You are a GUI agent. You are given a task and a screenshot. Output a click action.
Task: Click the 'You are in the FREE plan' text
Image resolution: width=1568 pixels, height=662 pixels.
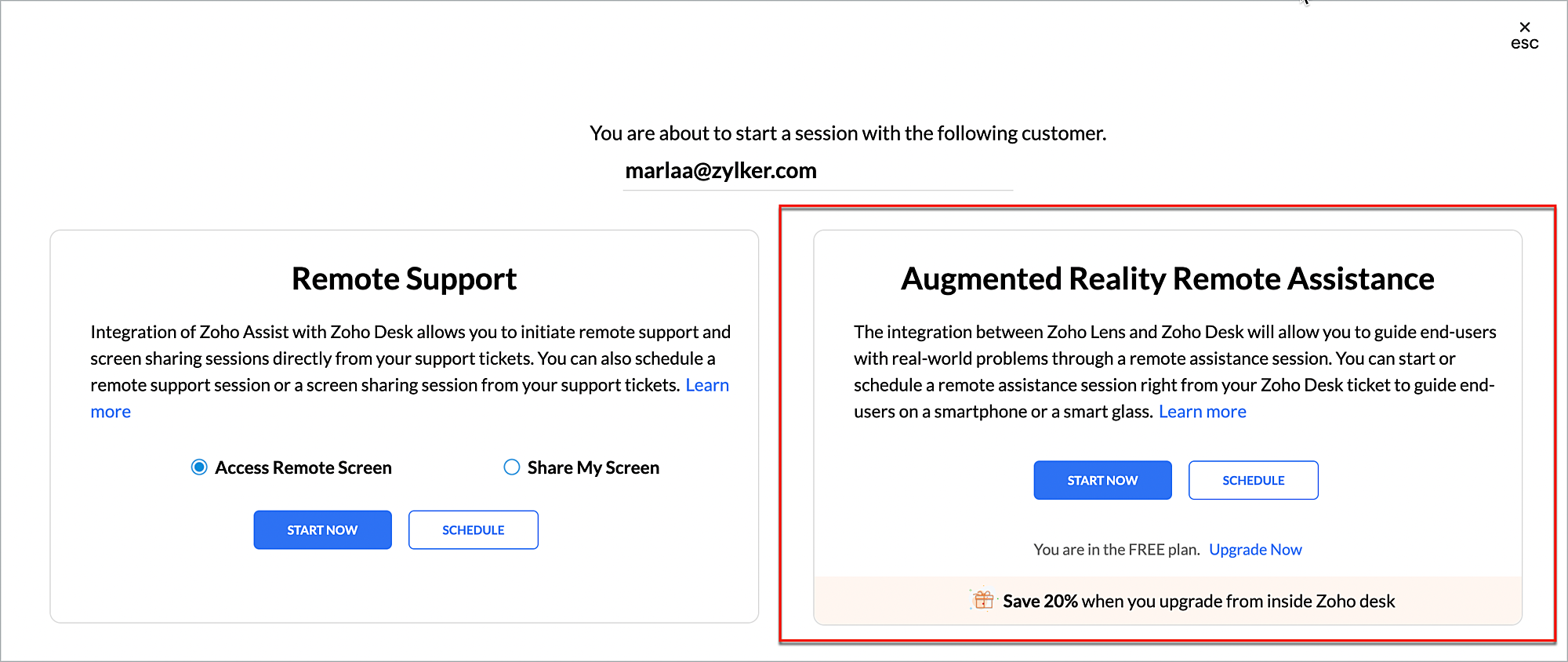click(1116, 550)
